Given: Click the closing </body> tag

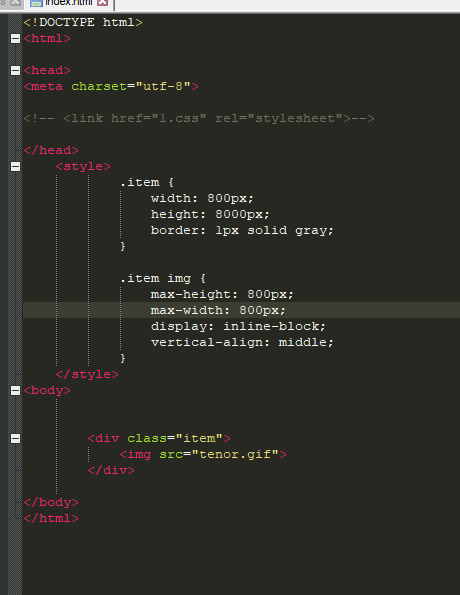Looking at the screenshot, I should coord(51,502).
